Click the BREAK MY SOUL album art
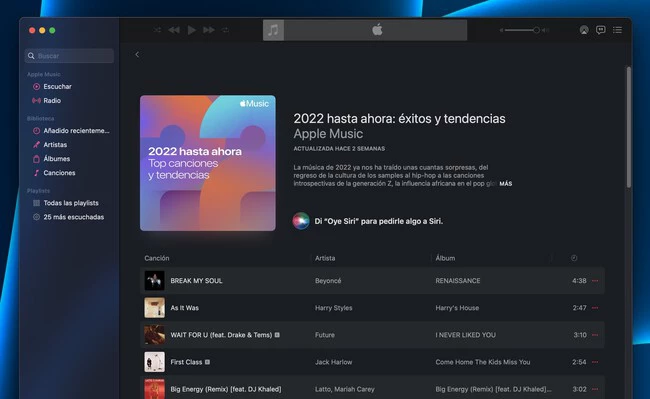Screen dimensions: 650x399 pos(155,281)
